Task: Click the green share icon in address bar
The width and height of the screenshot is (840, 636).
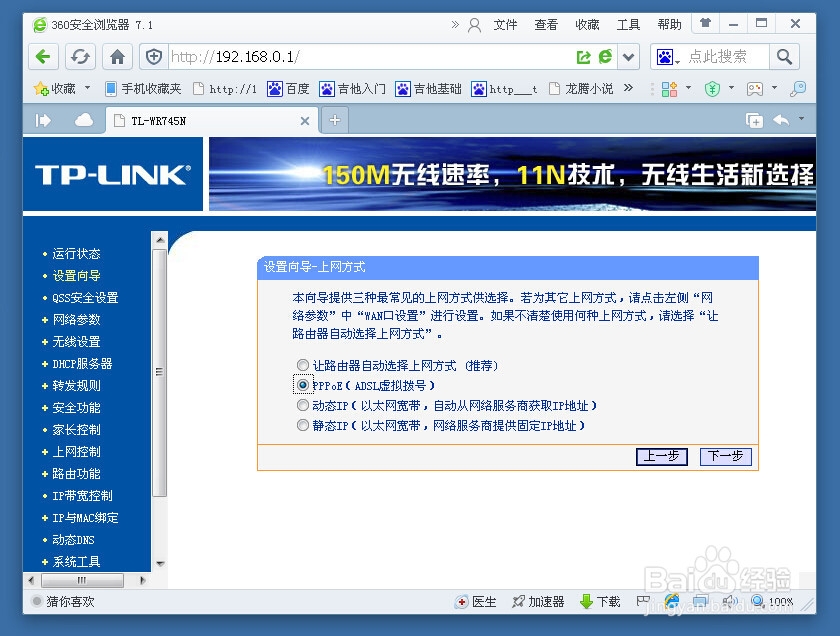Action: click(583, 57)
